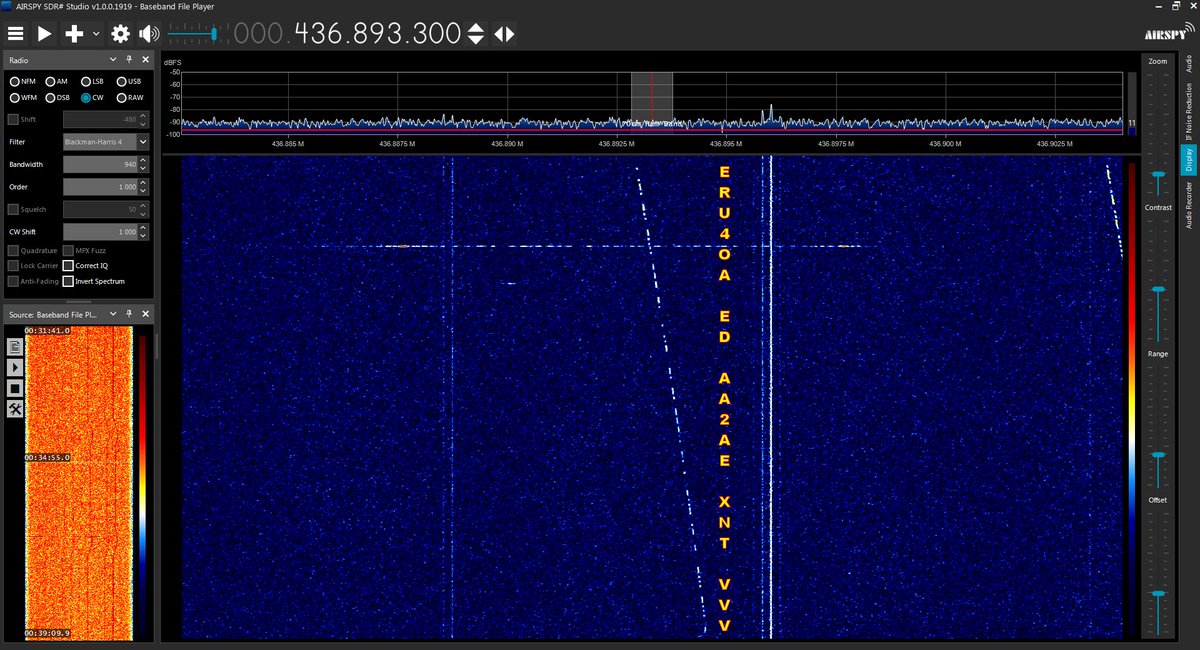This screenshot has height=650, width=1200.
Task: Open the SDR settings gear
Action: 119,33
